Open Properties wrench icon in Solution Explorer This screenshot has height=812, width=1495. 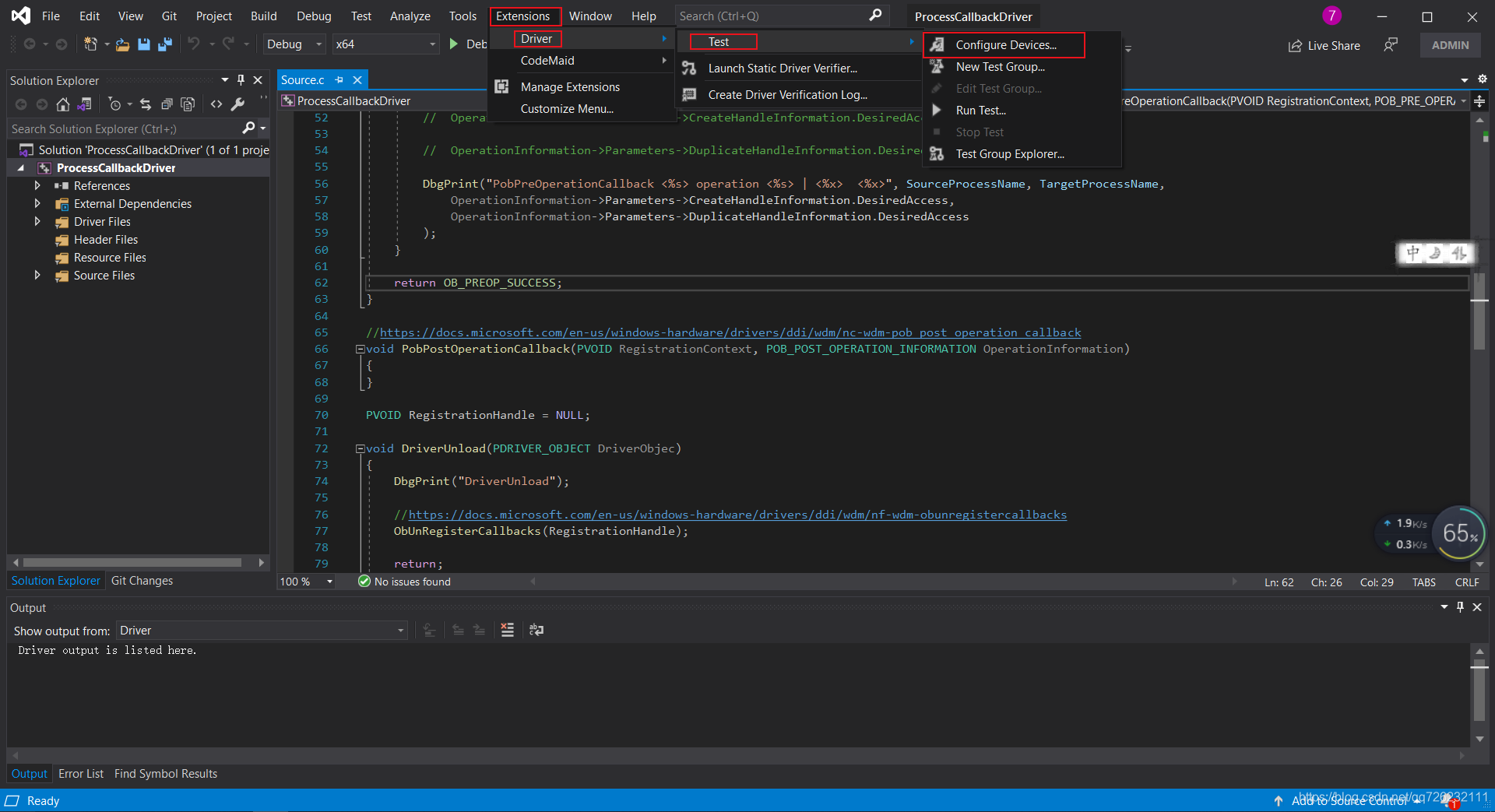[238, 104]
